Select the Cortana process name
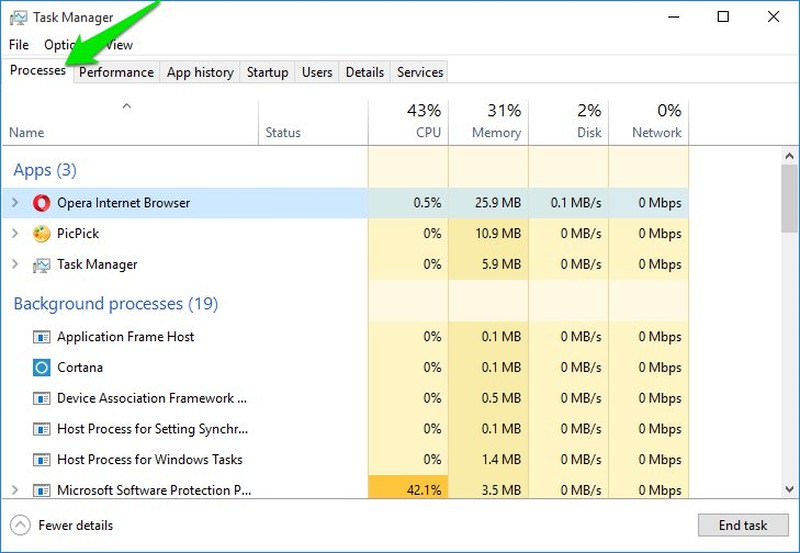This screenshot has width=800, height=553. pos(80,367)
